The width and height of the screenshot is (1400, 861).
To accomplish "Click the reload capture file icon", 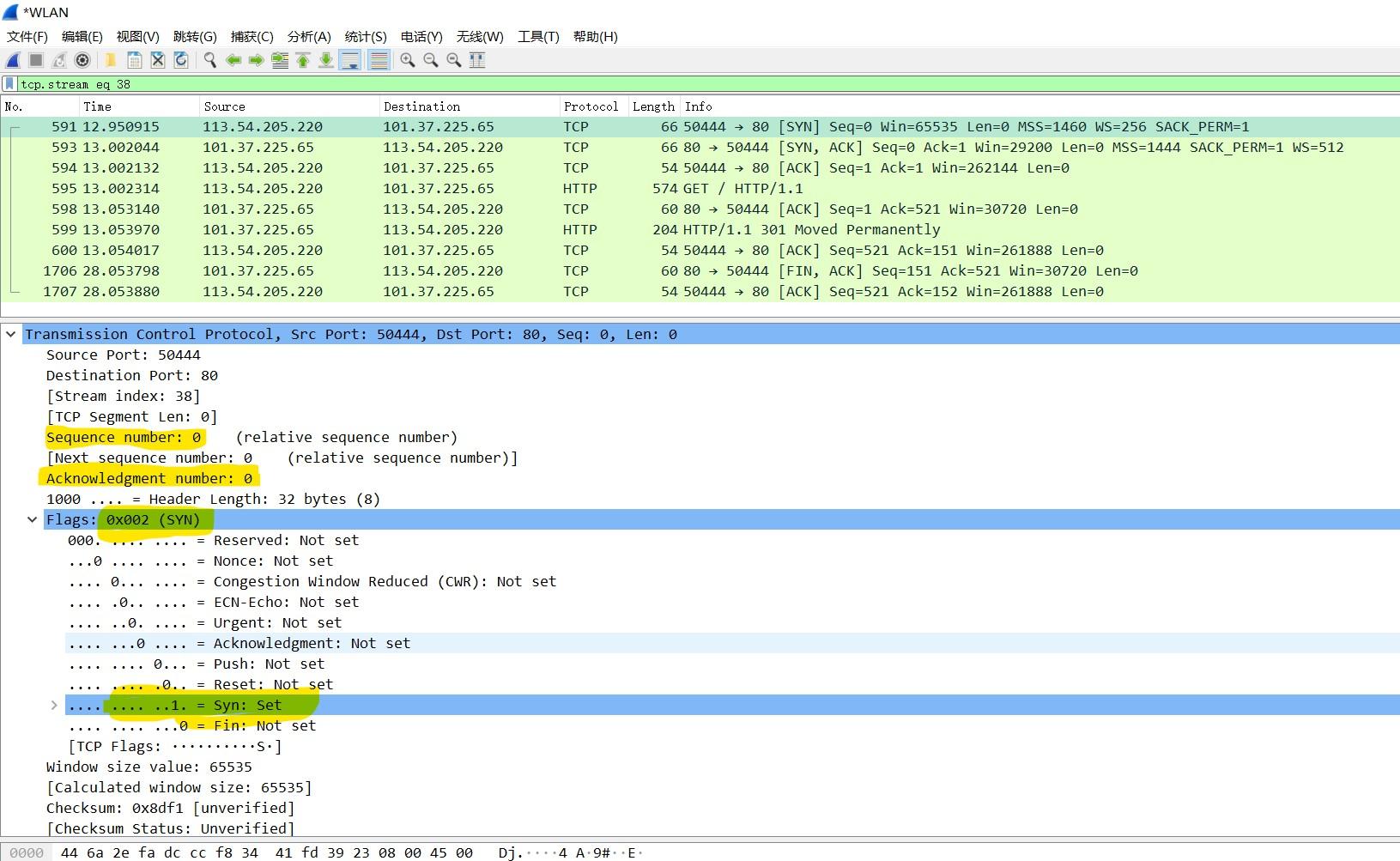I will click(x=181, y=60).
